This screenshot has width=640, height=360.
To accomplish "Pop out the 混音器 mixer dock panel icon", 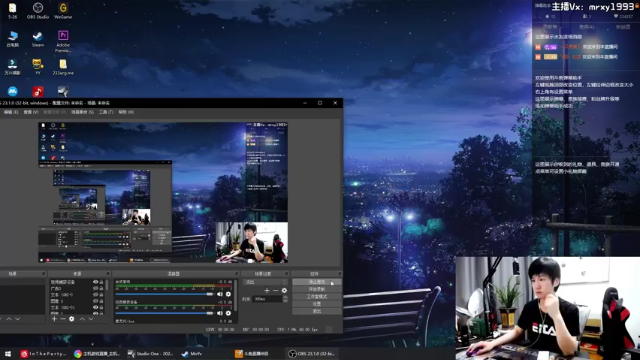I will tap(236, 273).
